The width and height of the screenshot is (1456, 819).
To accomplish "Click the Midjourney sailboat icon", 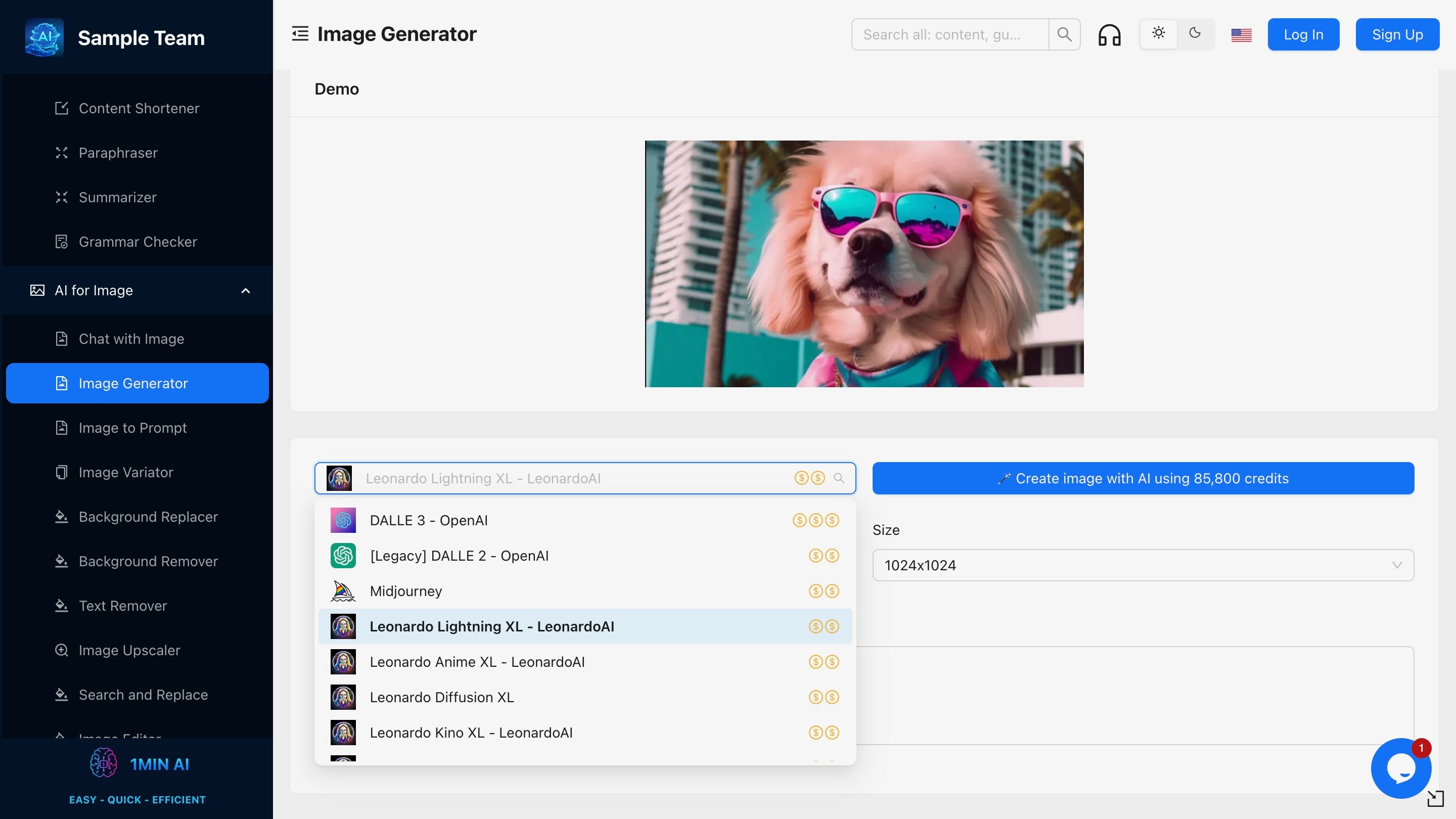I will [x=343, y=591].
